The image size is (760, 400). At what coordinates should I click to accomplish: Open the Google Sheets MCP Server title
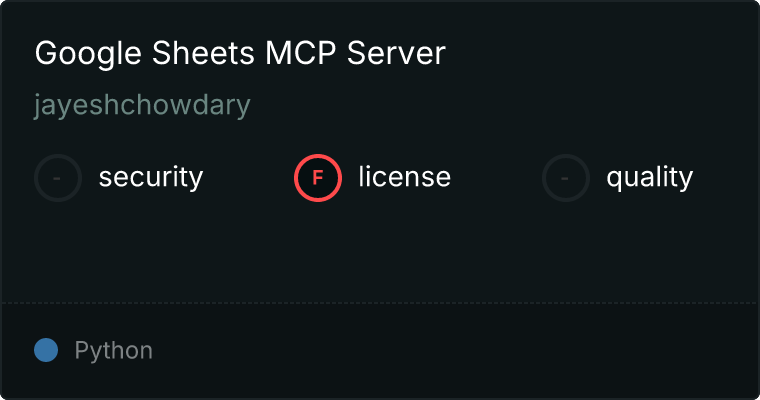[240, 53]
